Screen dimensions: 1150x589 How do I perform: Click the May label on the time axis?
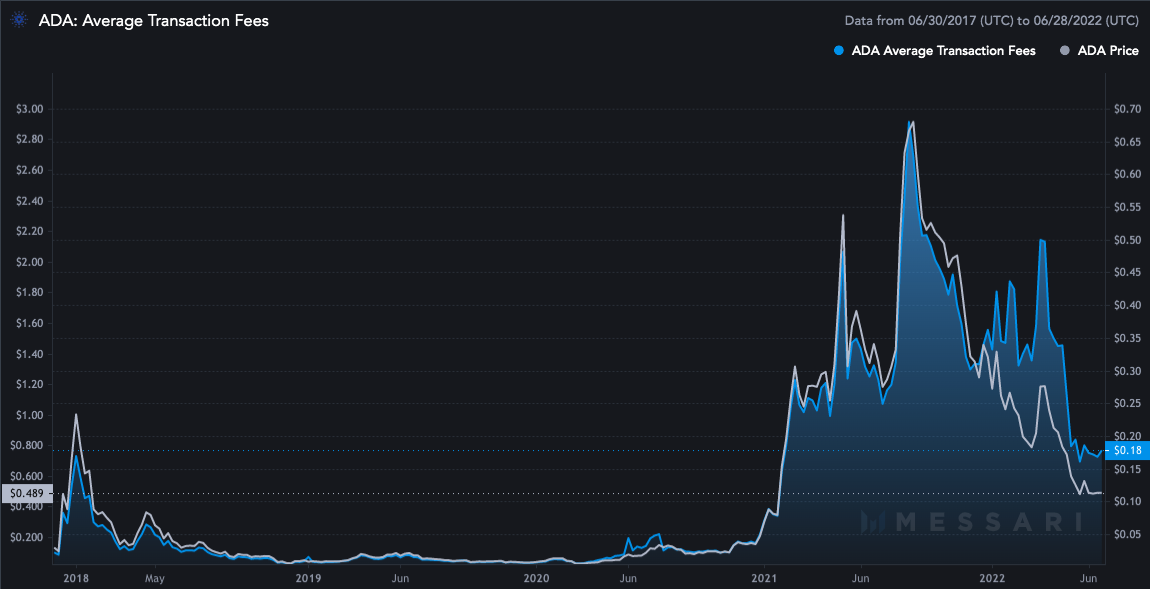(x=155, y=578)
